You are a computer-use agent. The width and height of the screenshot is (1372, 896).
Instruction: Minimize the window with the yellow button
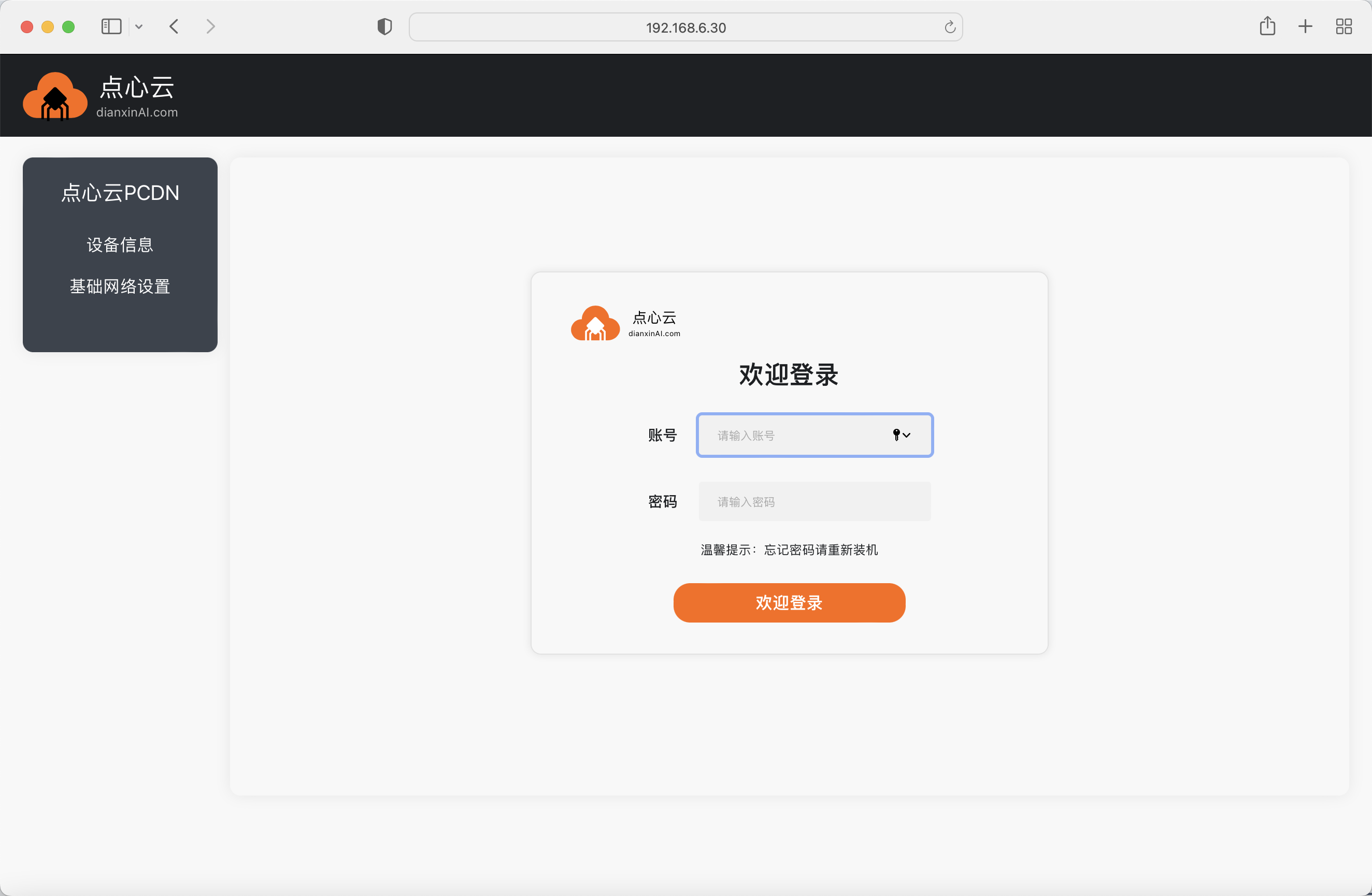coord(48,27)
